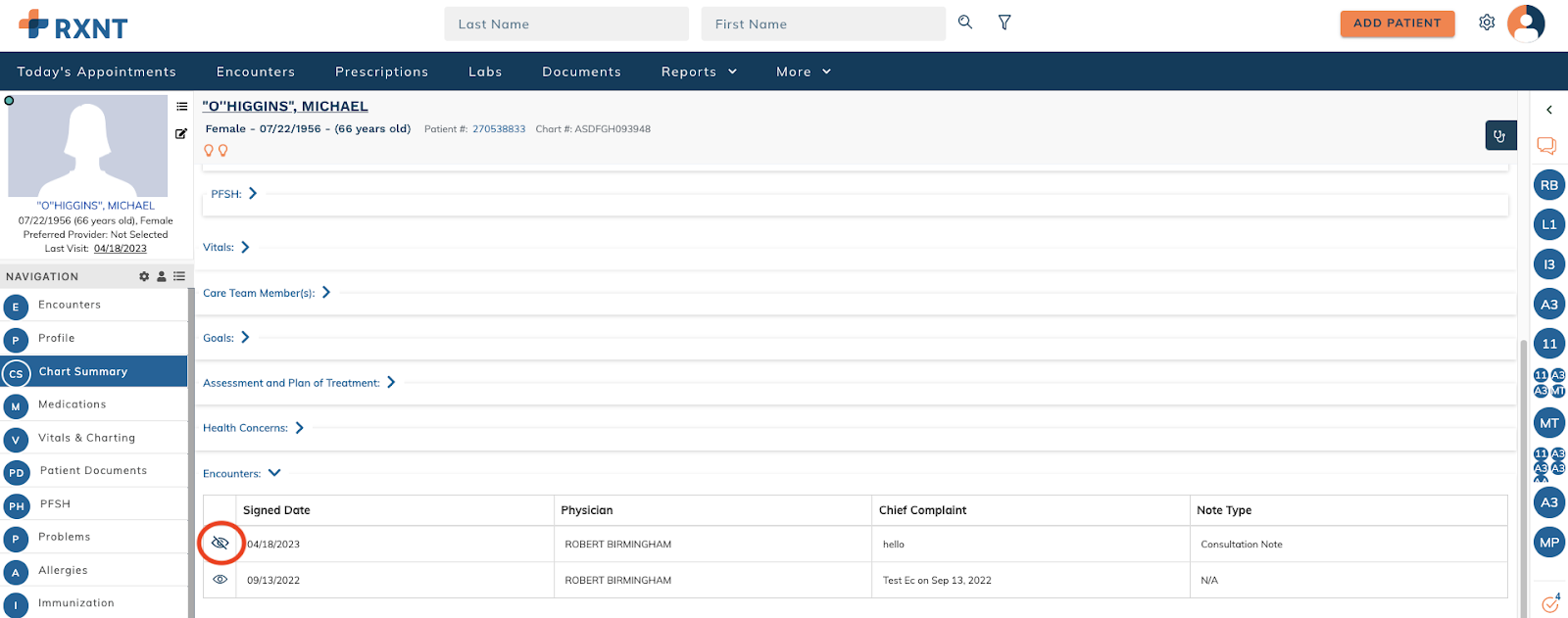Expand the Vitals section

[245, 247]
